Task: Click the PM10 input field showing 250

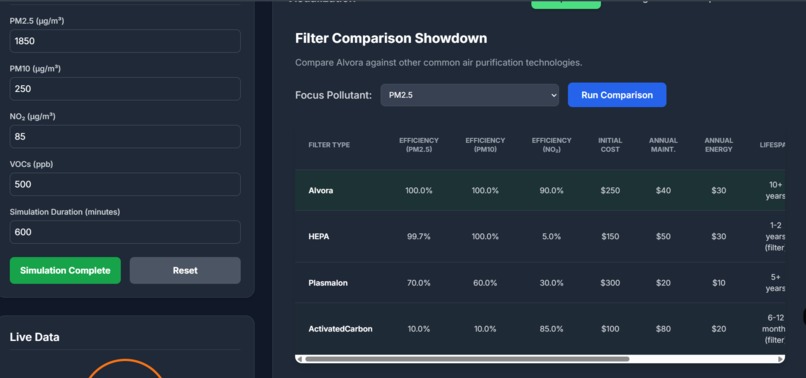Action: 125,89
